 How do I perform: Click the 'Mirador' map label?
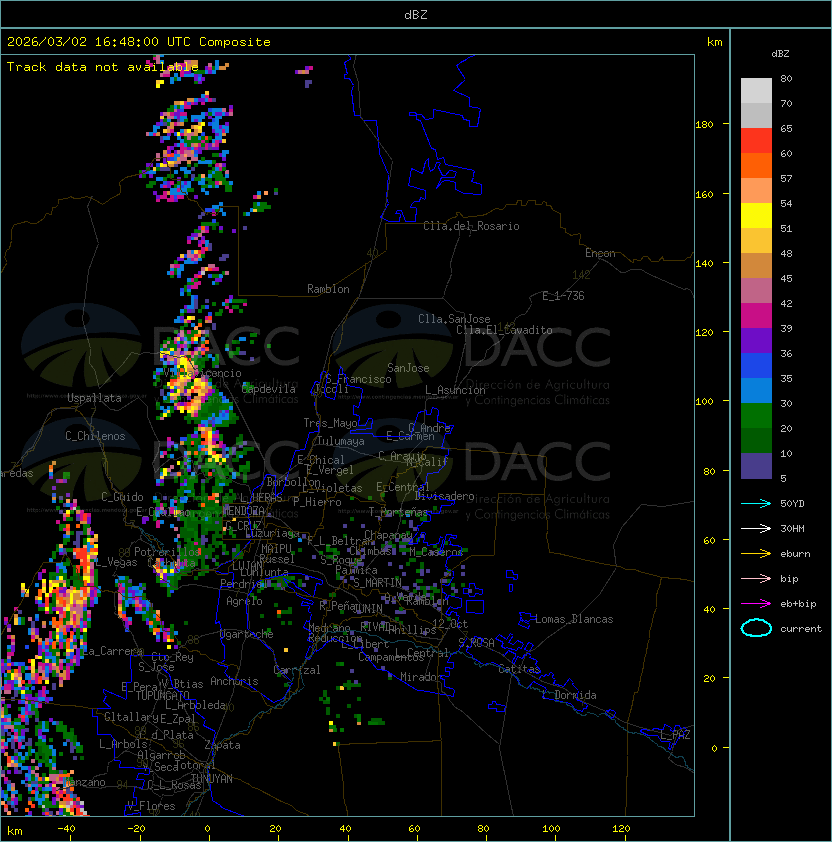point(422,677)
